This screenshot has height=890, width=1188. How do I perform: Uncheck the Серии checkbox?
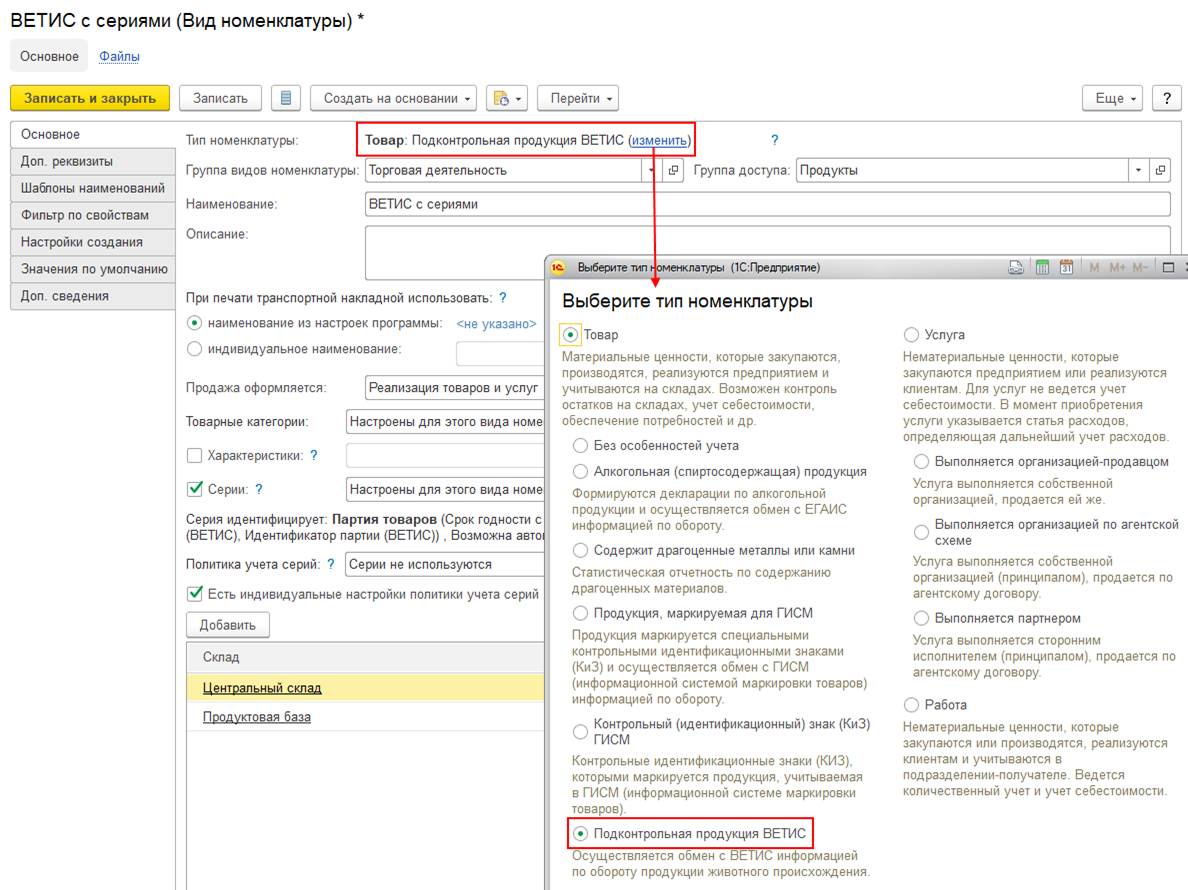[195, 489]
